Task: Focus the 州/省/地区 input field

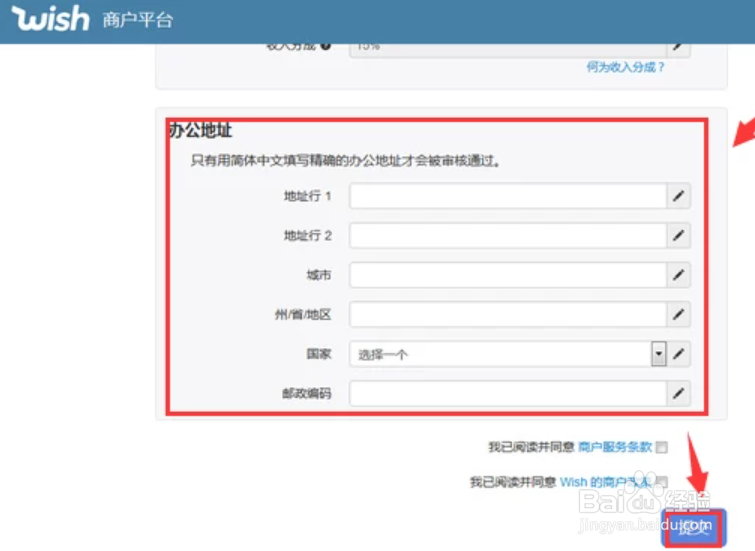Action: (508, 315)
